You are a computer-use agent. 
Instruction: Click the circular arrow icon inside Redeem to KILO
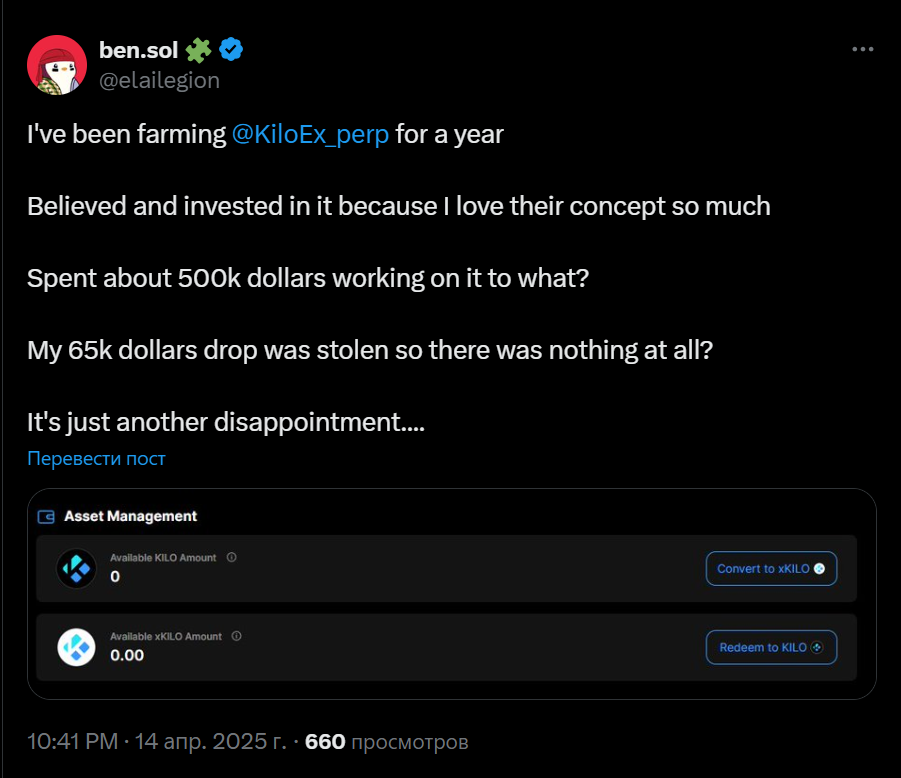pos(815,647)
